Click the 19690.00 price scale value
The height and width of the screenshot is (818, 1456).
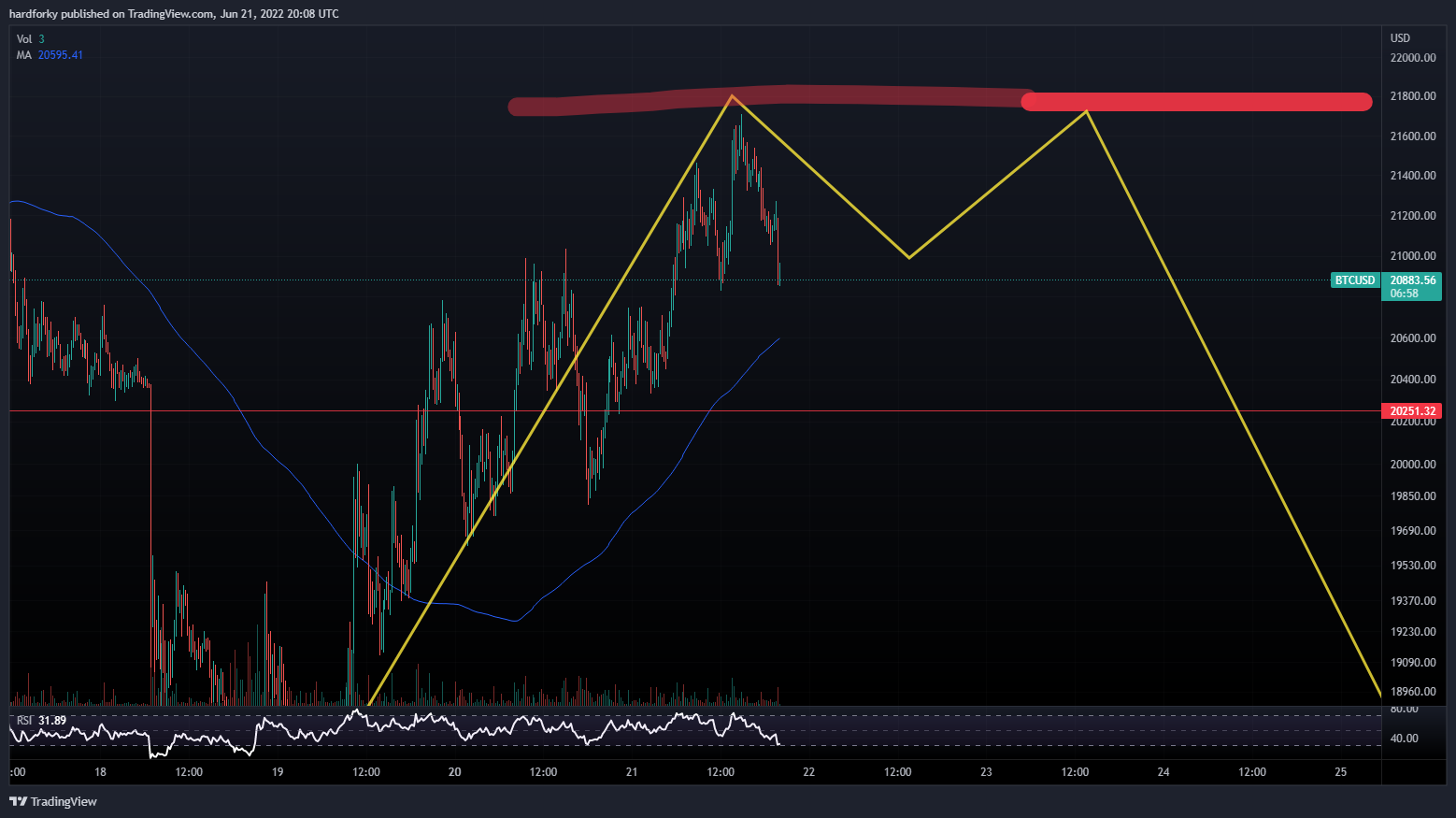pos(1413,531)
